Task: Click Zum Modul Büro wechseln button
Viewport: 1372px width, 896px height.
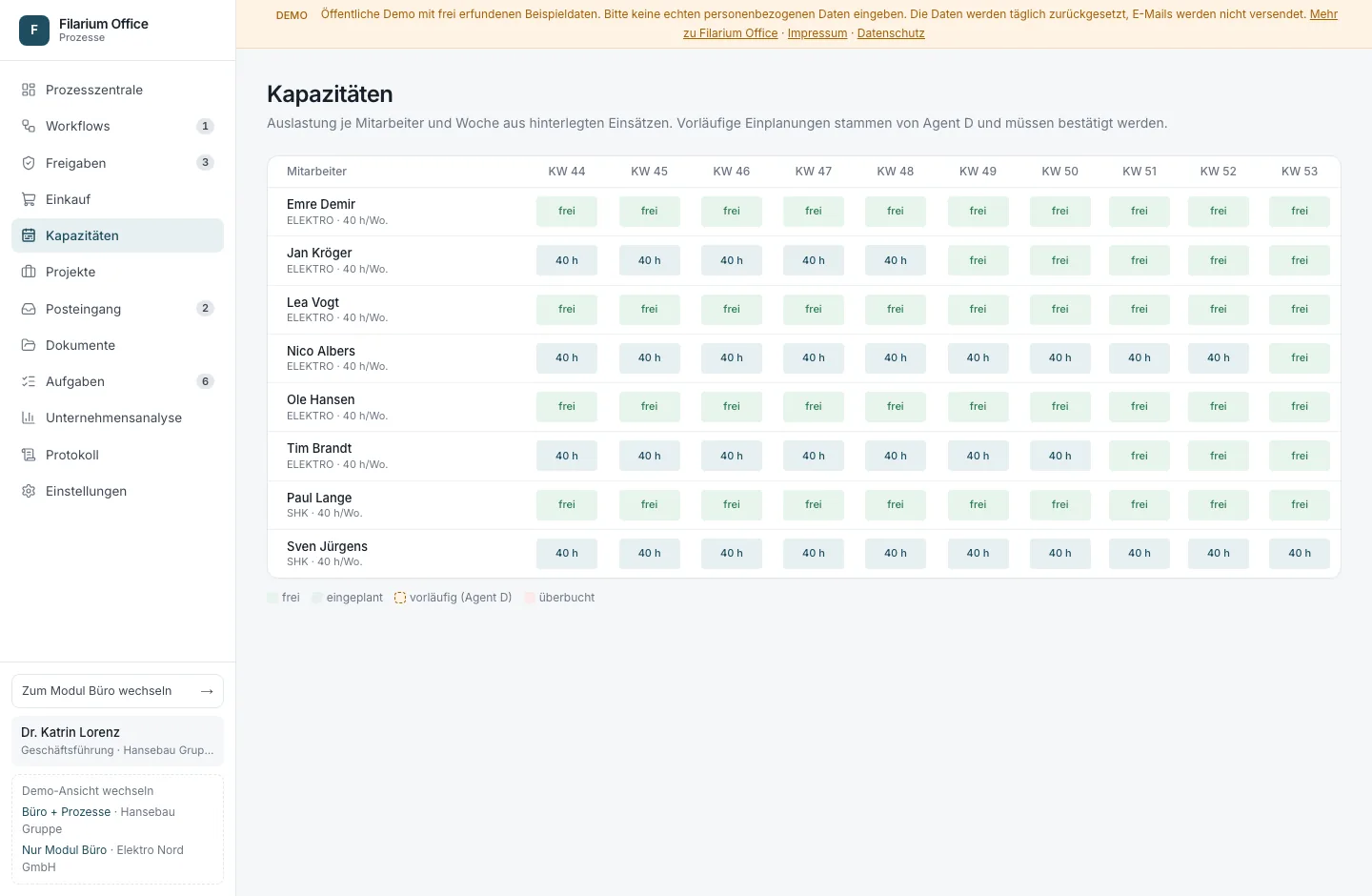Action: [x=117, y=691]
